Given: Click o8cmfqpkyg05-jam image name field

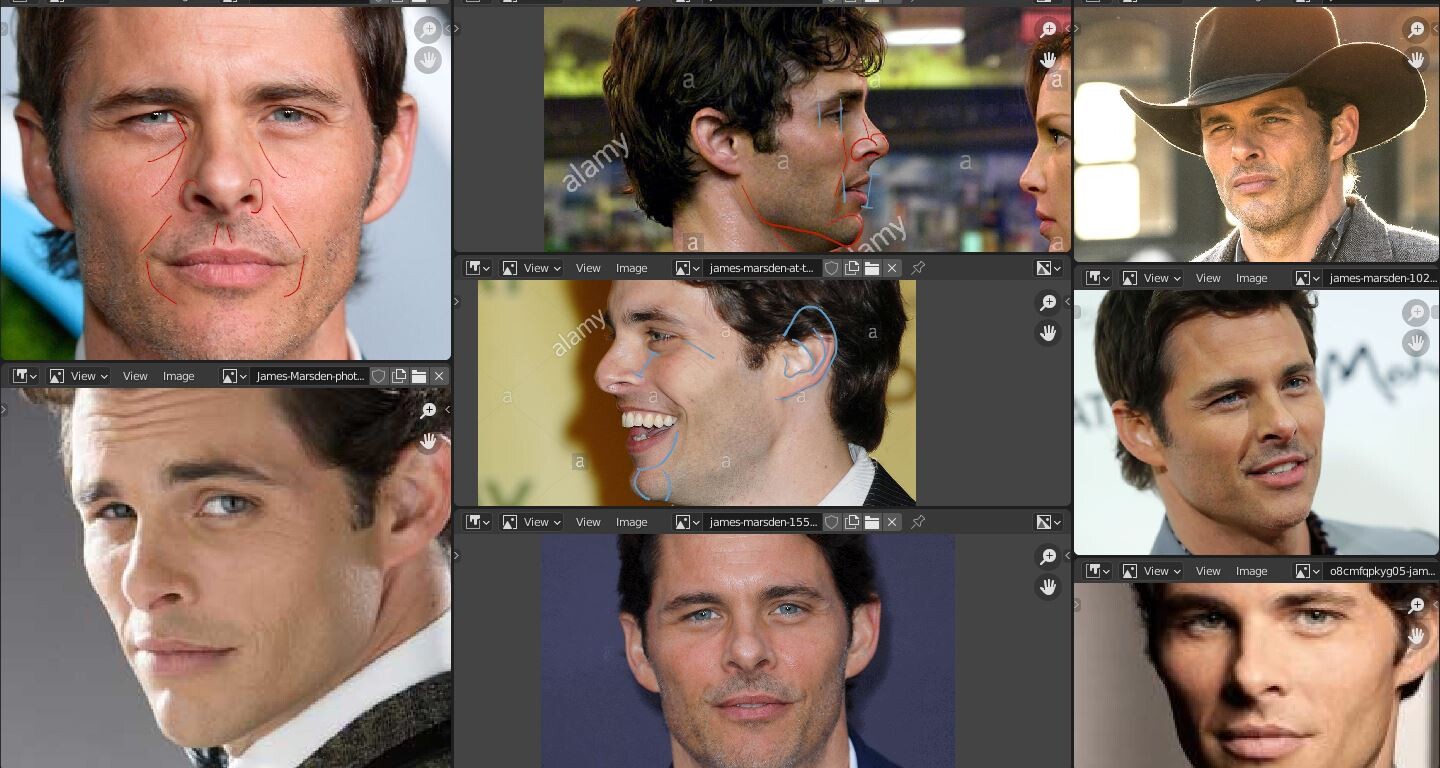Looking at the screenshot, I should [1381, 571].
